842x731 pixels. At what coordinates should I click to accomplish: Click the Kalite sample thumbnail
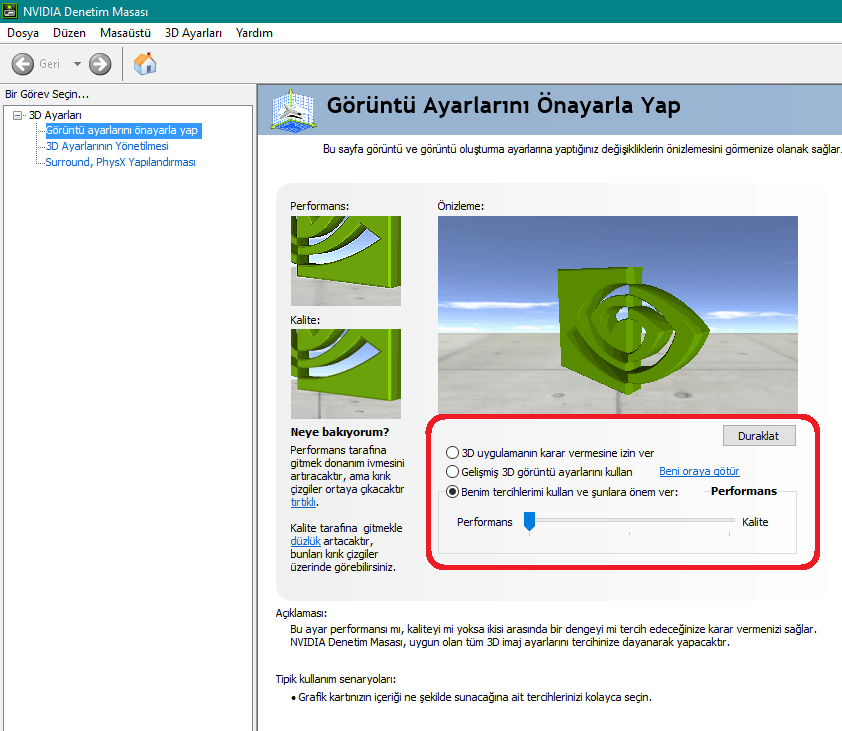pyautogui.click(x=346, y=374)
